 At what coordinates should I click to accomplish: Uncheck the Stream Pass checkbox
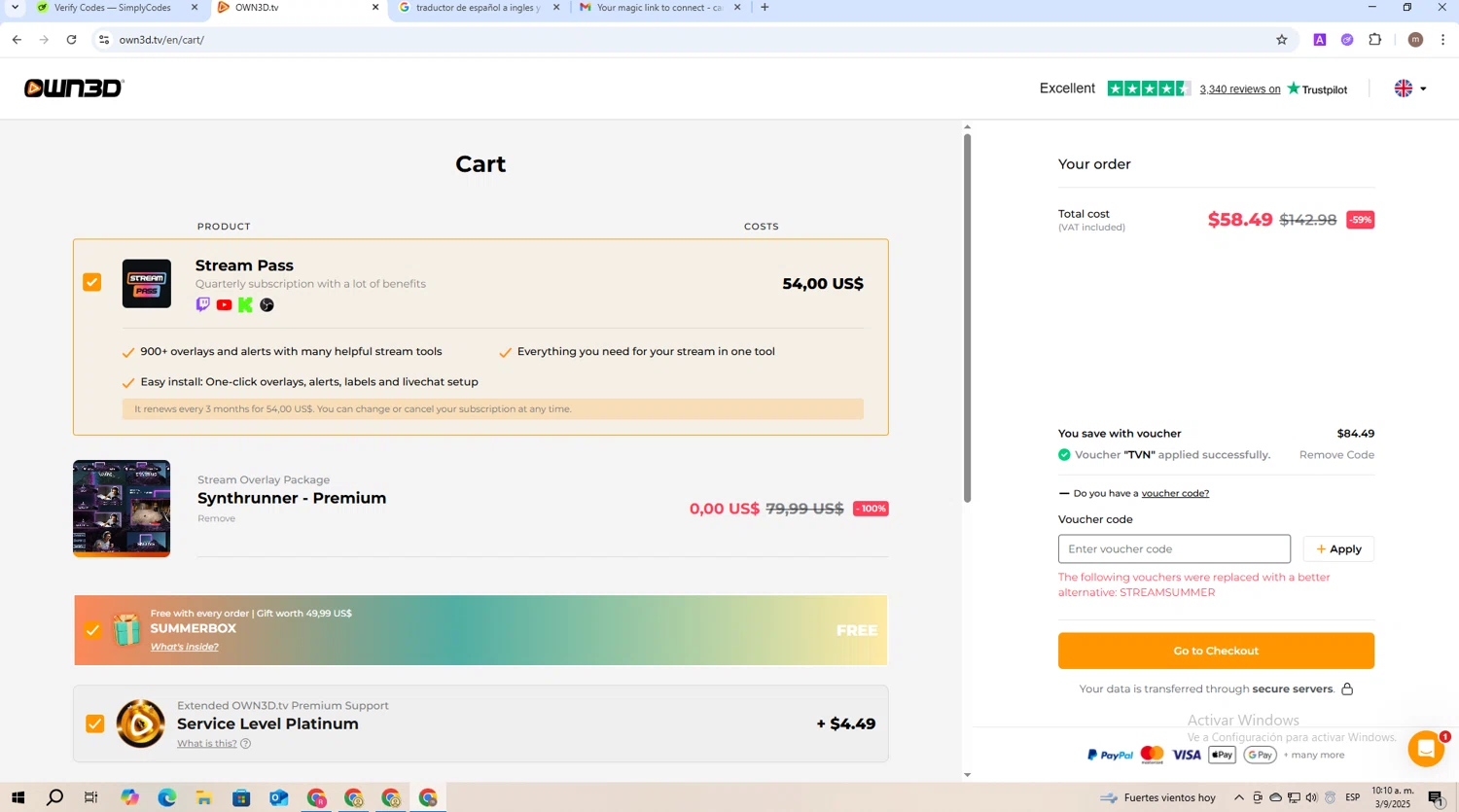[x=92, y=282]
